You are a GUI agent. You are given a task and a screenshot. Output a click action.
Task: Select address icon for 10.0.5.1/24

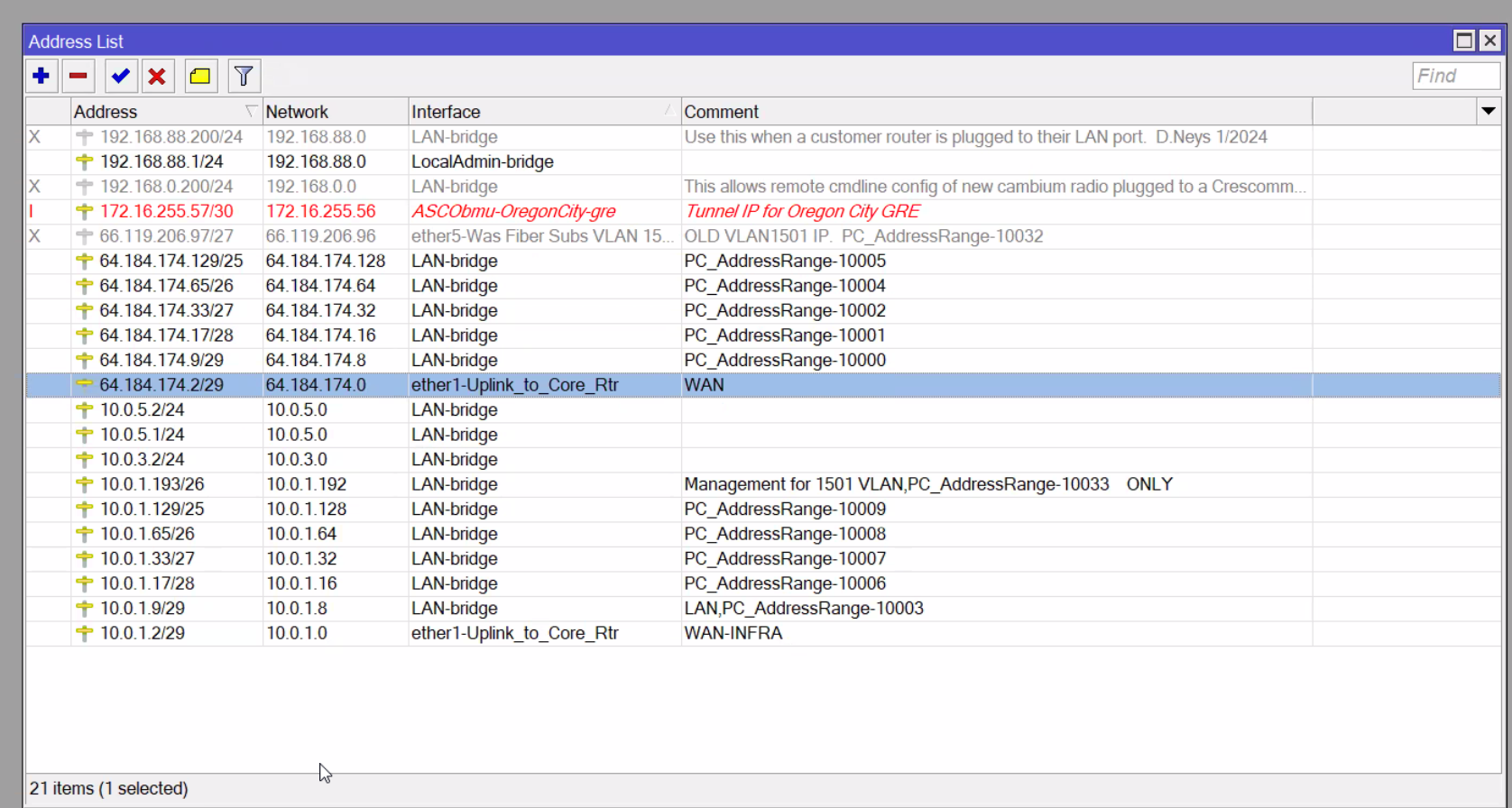tap(85, 435)
